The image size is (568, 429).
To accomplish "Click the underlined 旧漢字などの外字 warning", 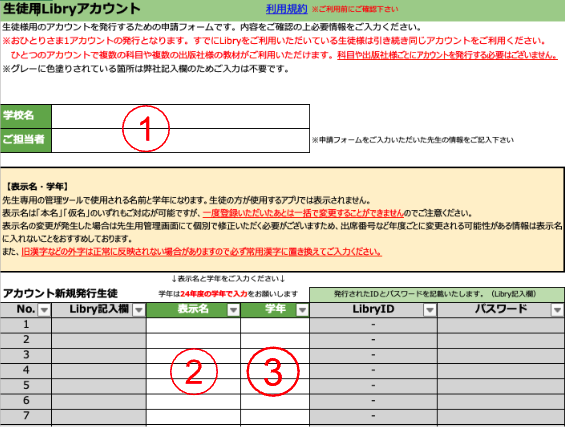I will pos(201,252).
